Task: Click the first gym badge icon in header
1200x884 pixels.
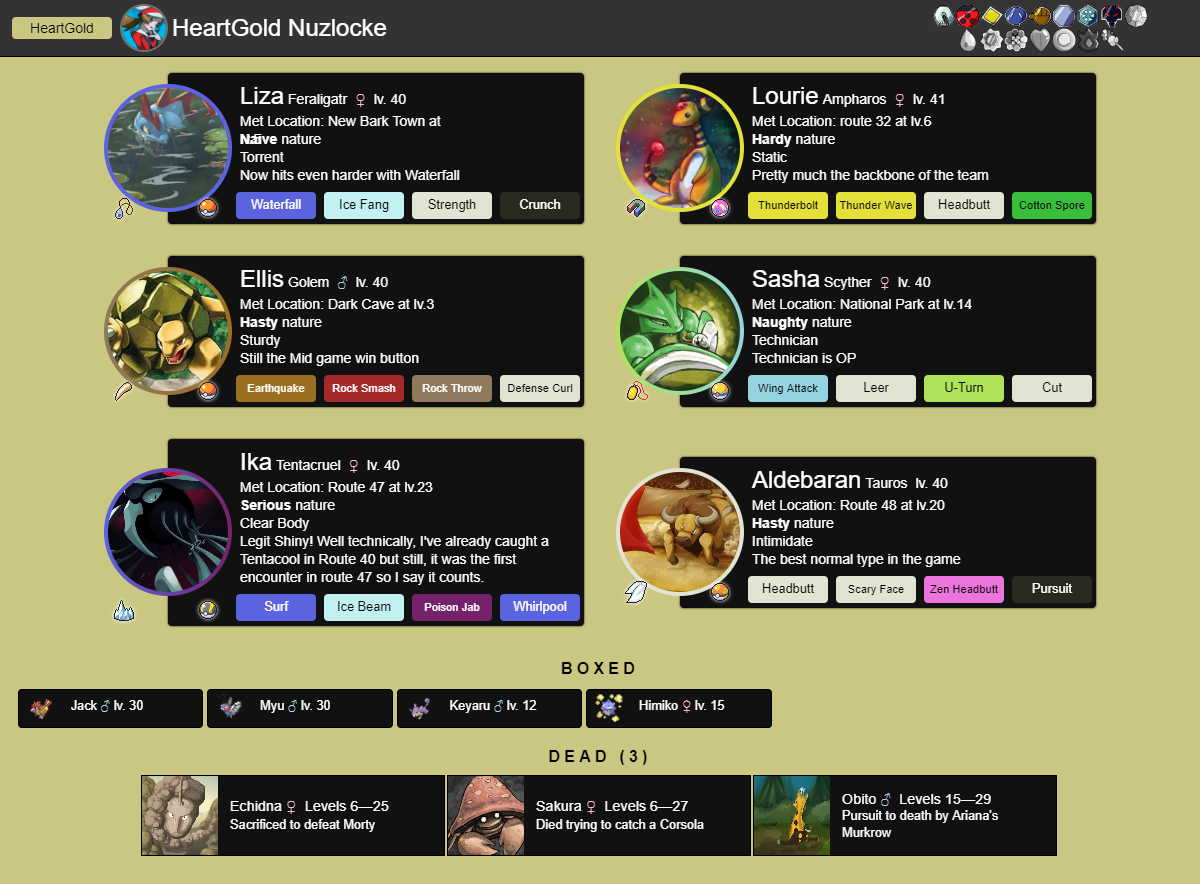Action: point(944,15)
